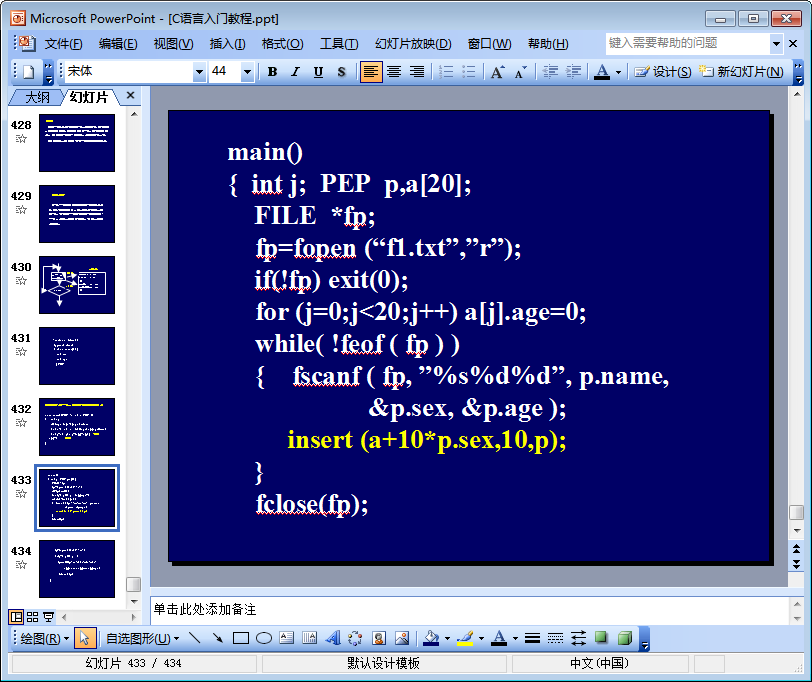The width and height of the screenshot is (812, 682).
Task: Switch to the 幻灯片 slides tab
Action: 89,97
